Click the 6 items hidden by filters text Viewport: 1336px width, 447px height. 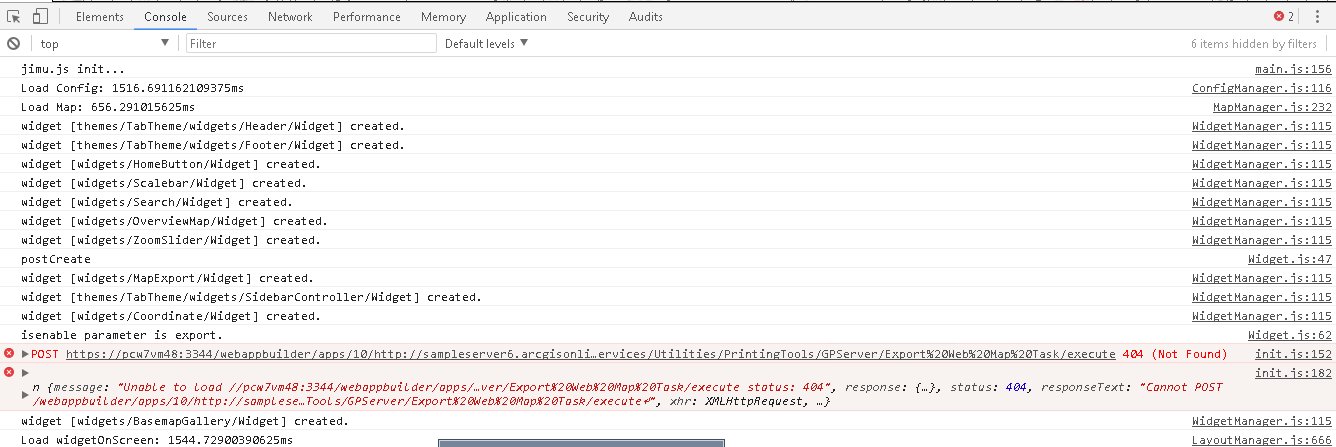pos(1253,43)
